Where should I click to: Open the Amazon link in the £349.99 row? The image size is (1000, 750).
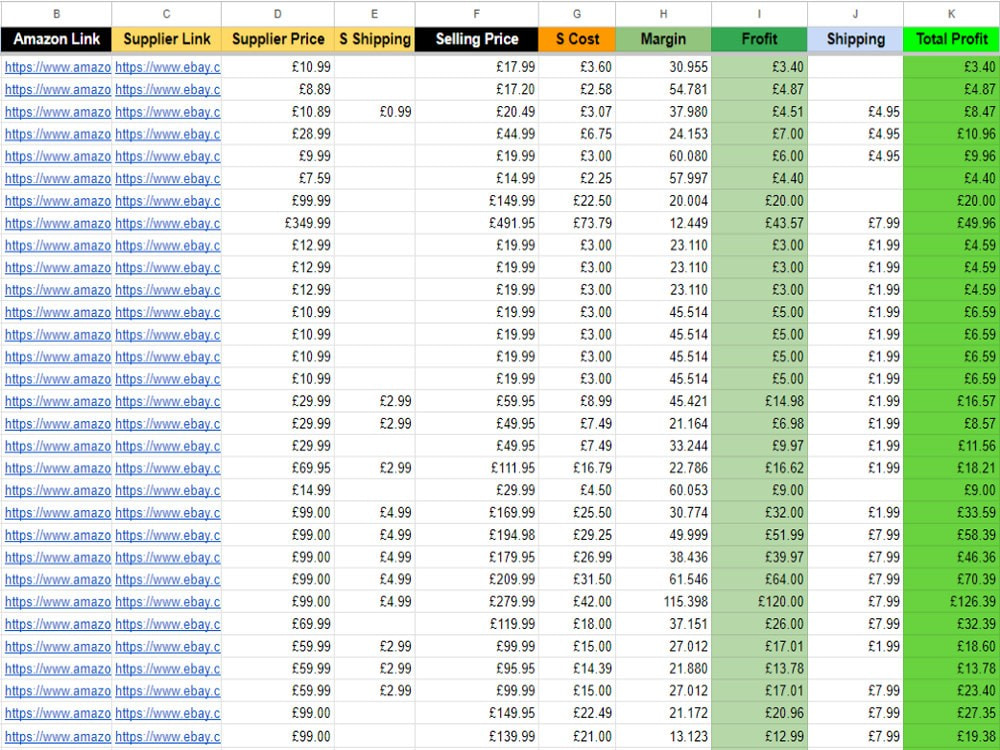click(57, 223)
